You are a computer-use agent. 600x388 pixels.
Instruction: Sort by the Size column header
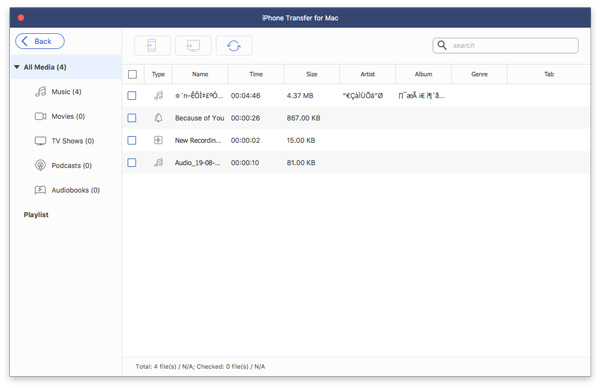(x=312, y=74)
